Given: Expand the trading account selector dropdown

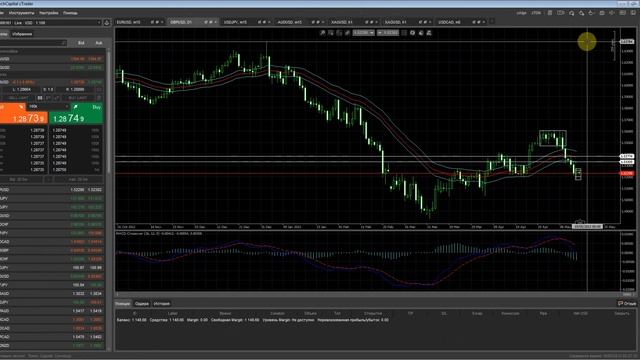Looking at the screenshot, I should click(x=50, y=23).
